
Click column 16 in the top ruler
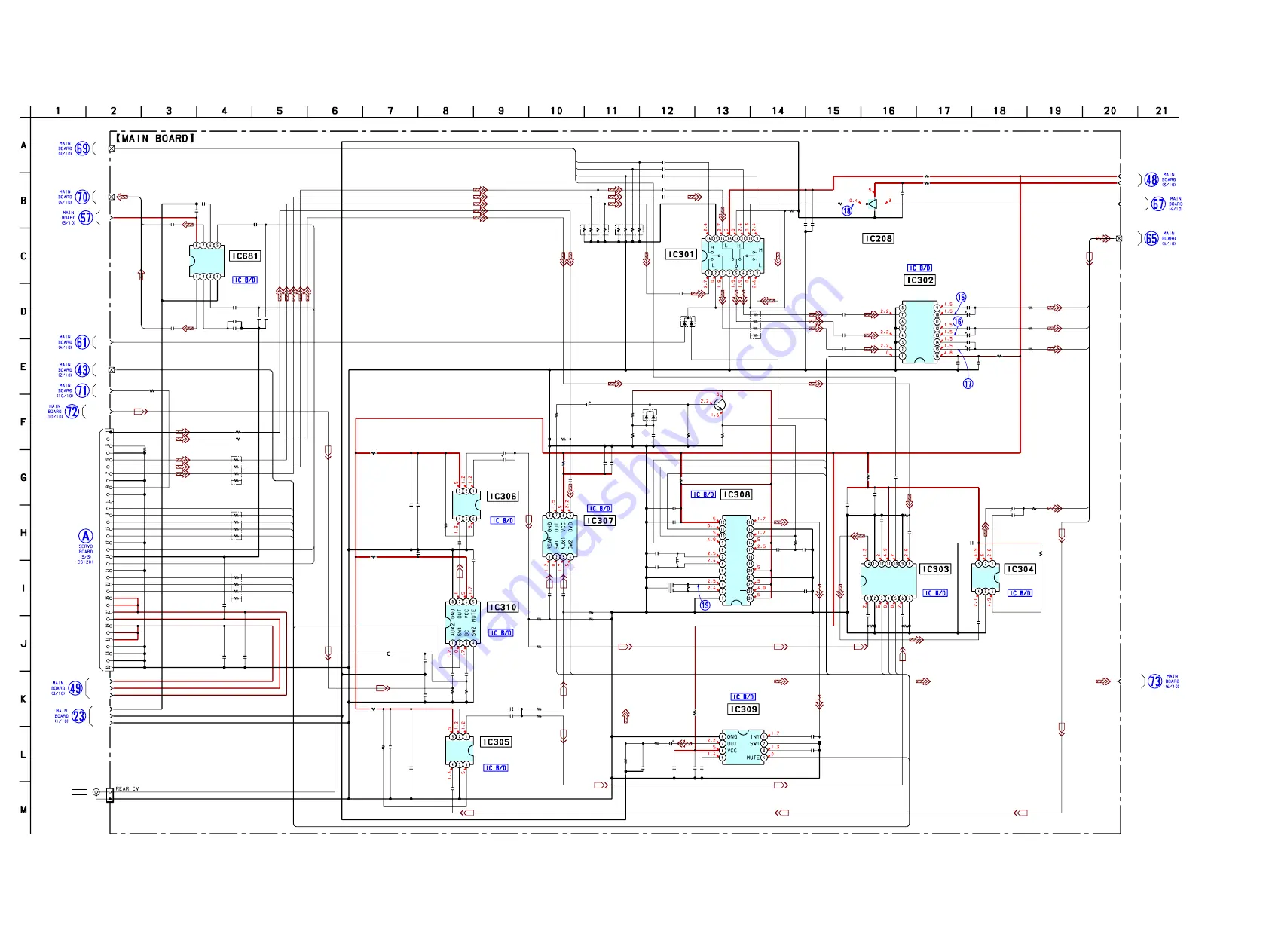pos(888,111)
